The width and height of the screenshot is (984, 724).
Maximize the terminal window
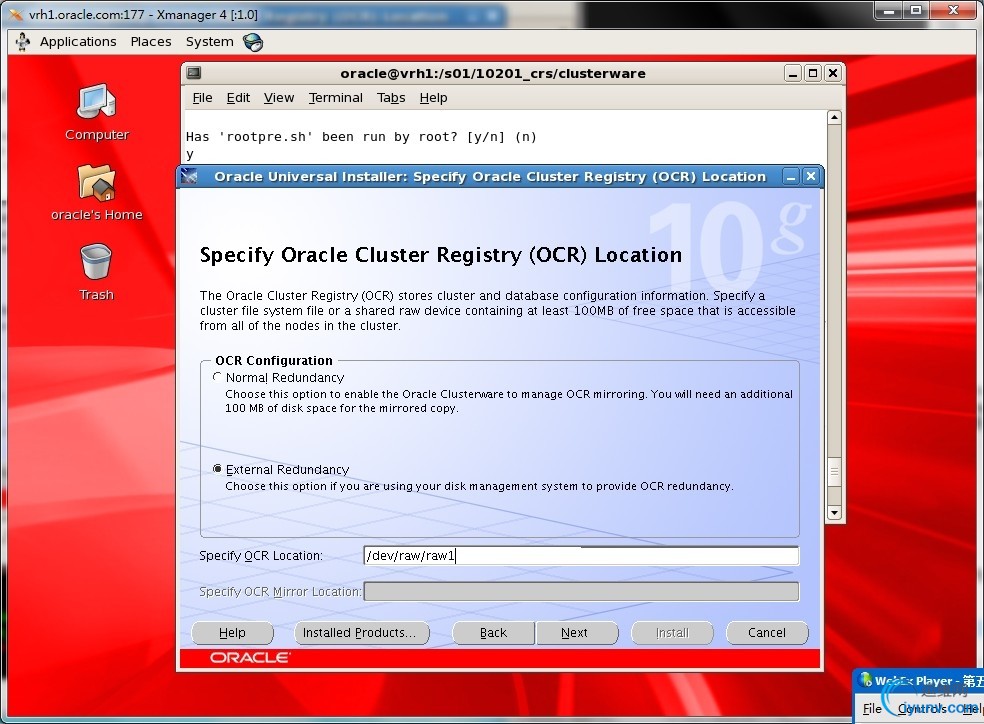point(813,73)
